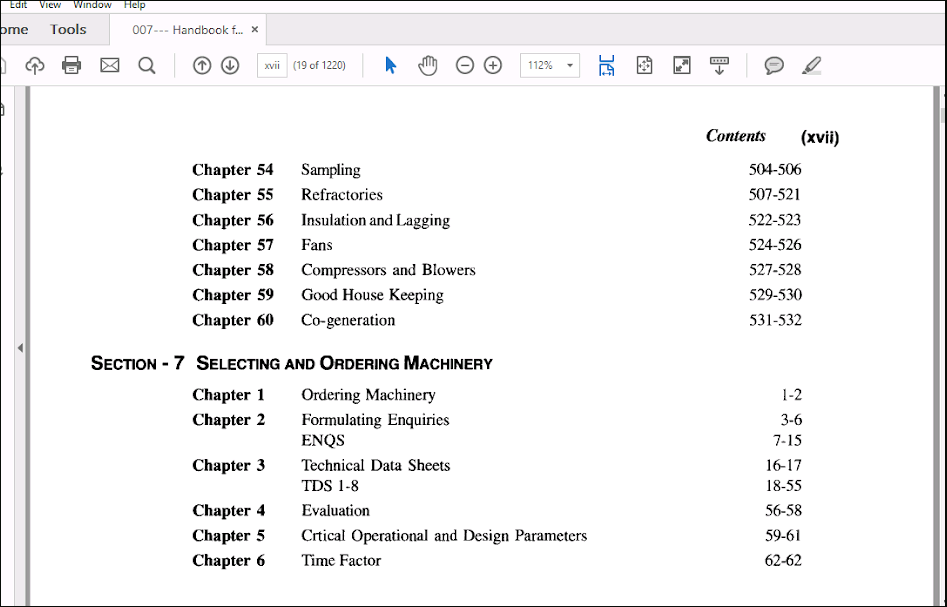Click the 'ENQS' entry
Image resolution: width=947 pixels, height=607 pixels.
[323, 440]
